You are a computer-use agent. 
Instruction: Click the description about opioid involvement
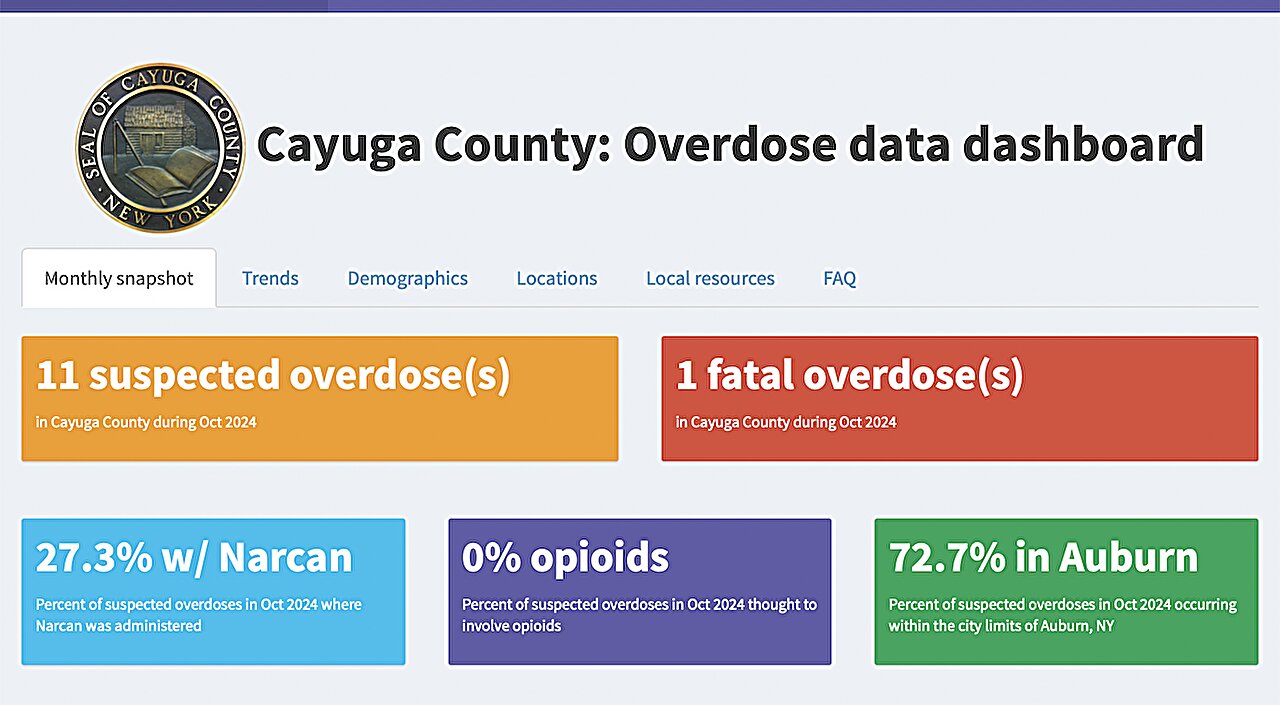tap(639, 615)
